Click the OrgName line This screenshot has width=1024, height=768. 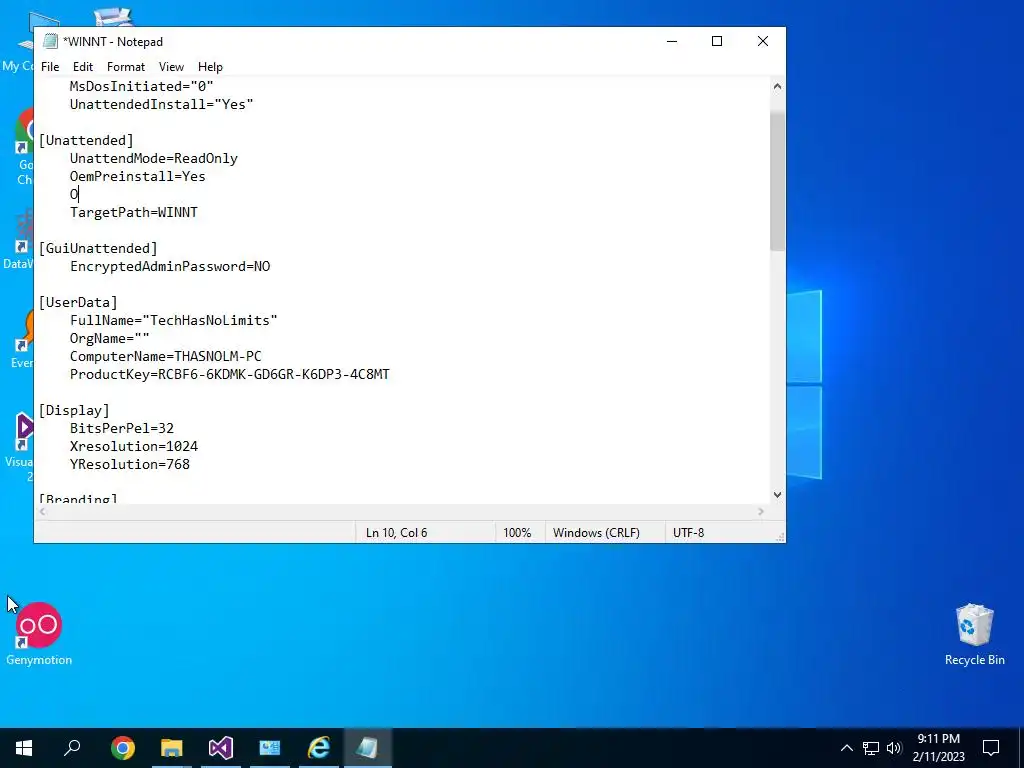[x=109, y=338]
